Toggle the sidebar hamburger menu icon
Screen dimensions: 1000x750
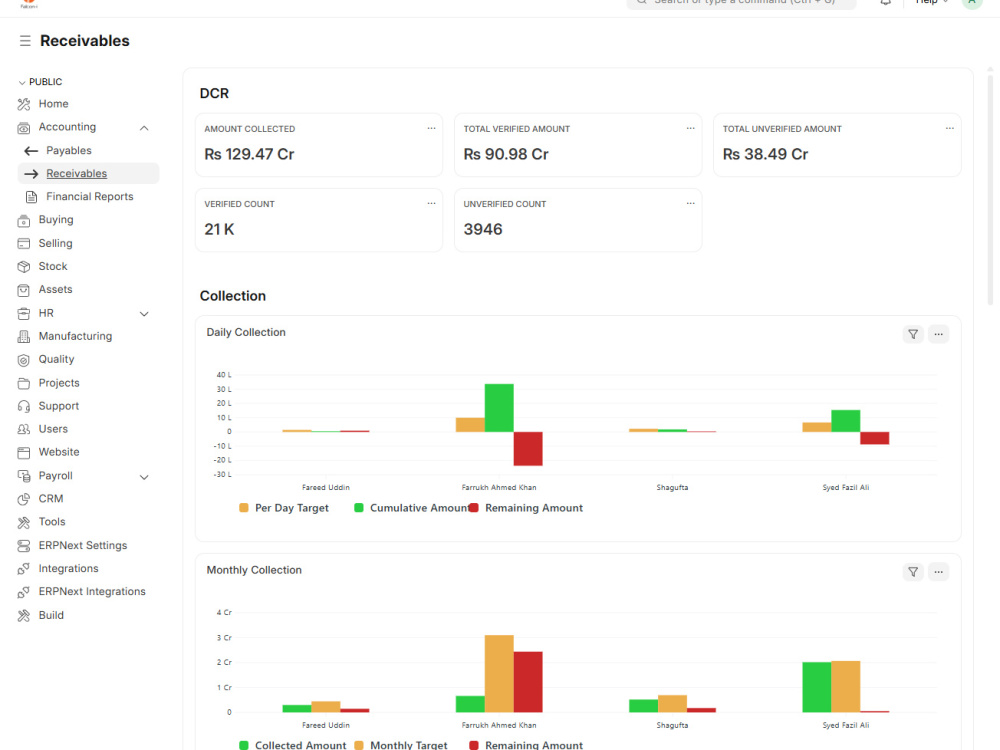point(25,41)
